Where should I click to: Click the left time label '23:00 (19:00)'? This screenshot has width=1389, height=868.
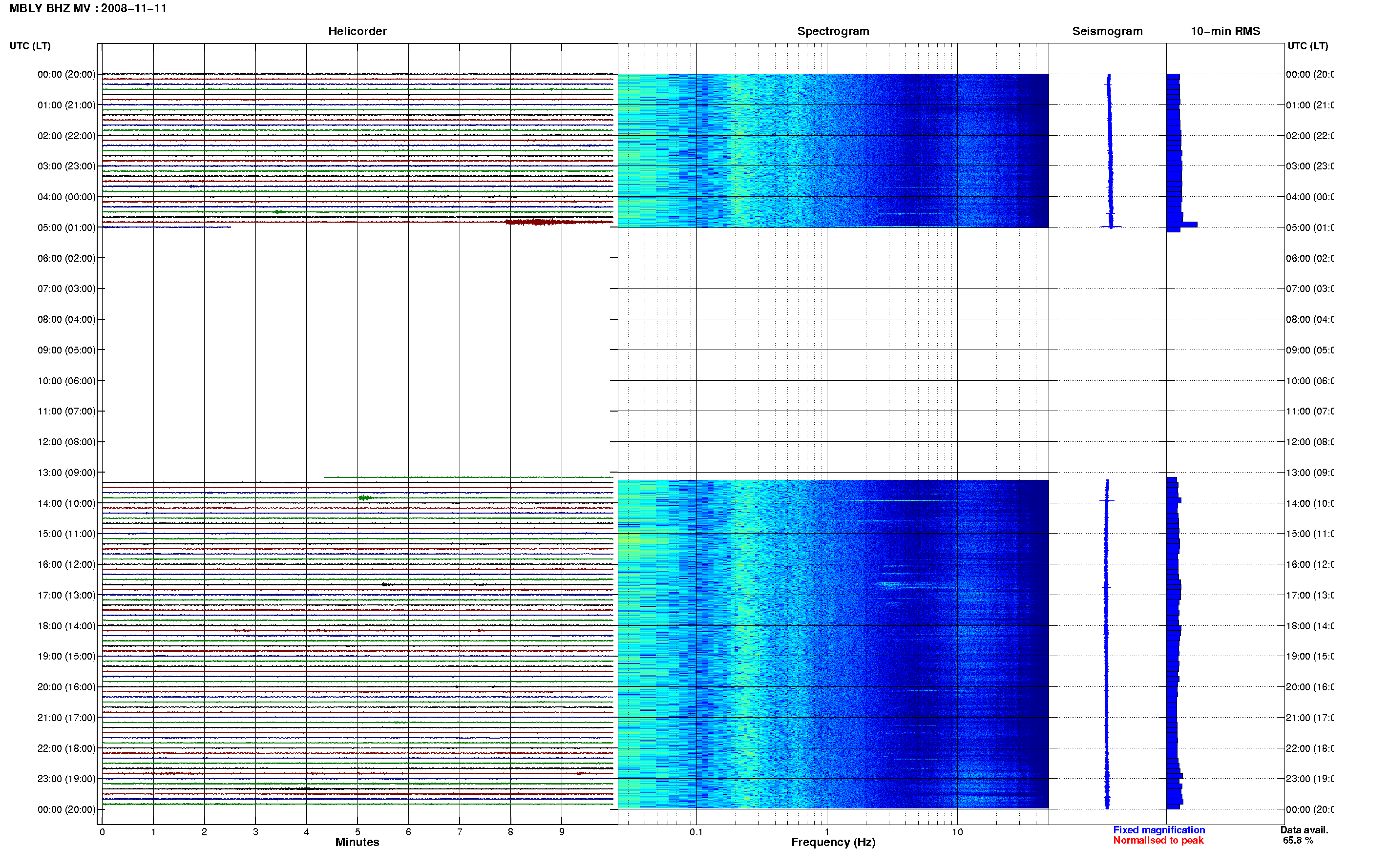pyautogui.click(x=66, y=779)
